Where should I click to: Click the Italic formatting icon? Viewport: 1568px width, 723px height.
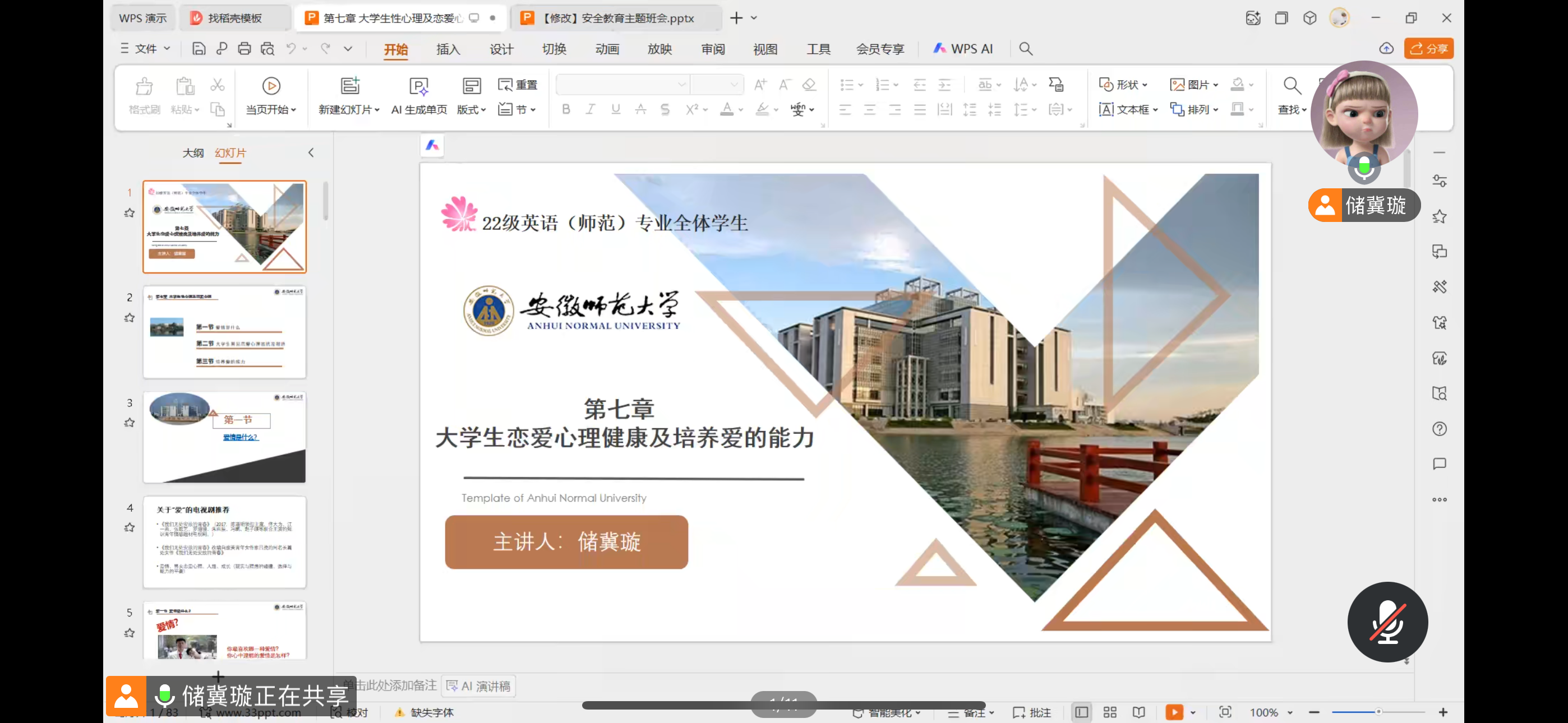(x=591, y=109)
